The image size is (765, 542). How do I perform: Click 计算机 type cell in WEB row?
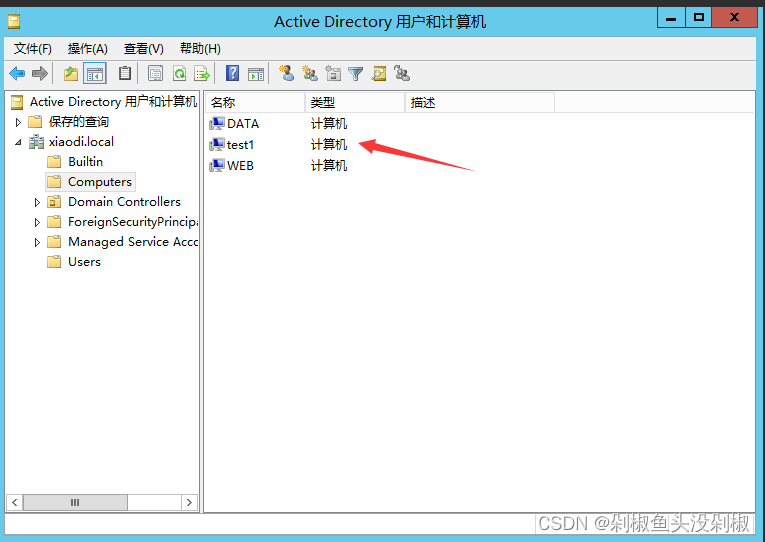point(329,165)
